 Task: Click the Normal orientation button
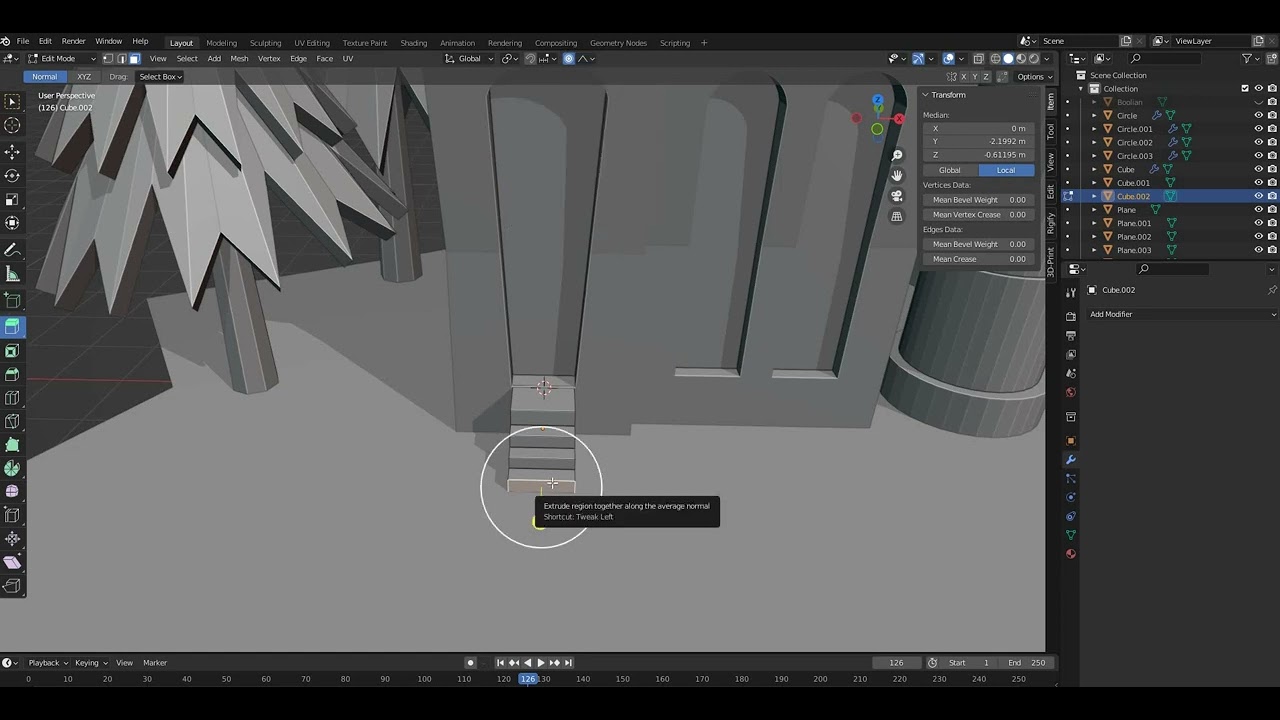click(44, 76)
